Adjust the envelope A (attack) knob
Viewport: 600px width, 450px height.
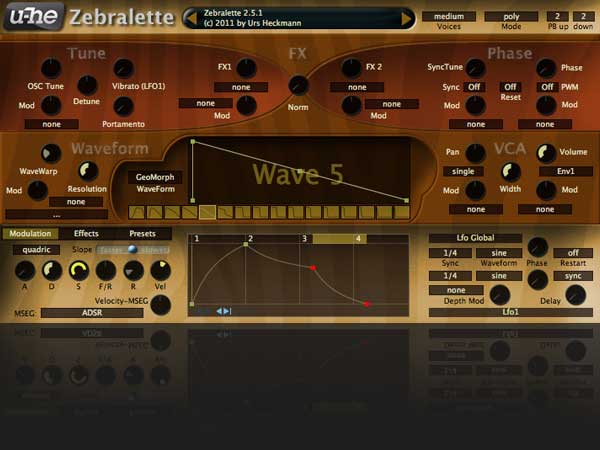coord(24,271)
